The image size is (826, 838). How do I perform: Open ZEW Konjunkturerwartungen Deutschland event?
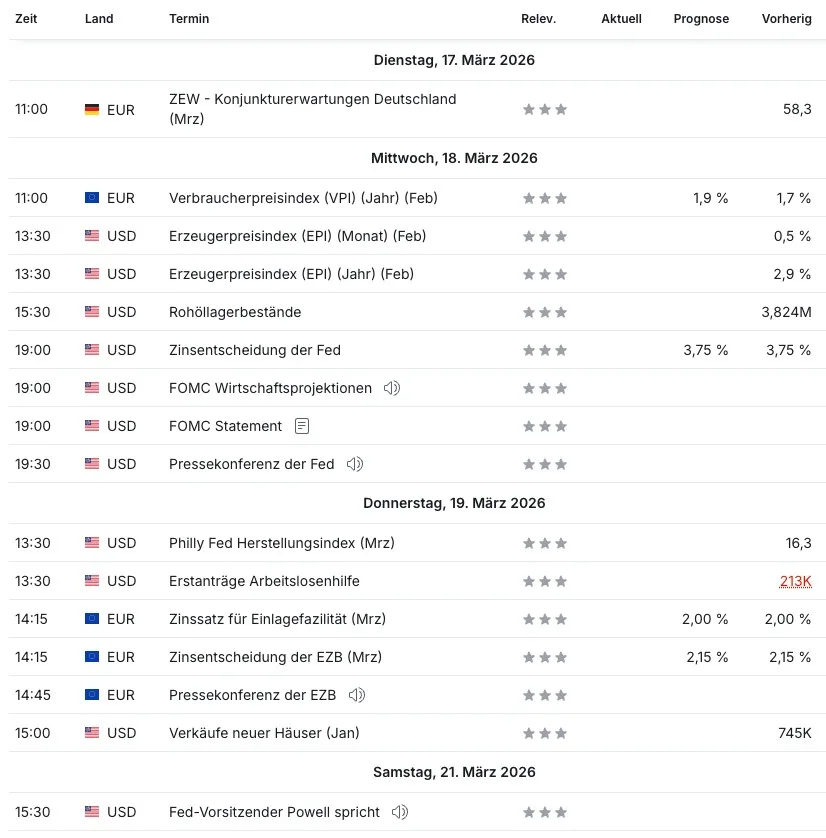pyautogui.click(x=313, y=109)
